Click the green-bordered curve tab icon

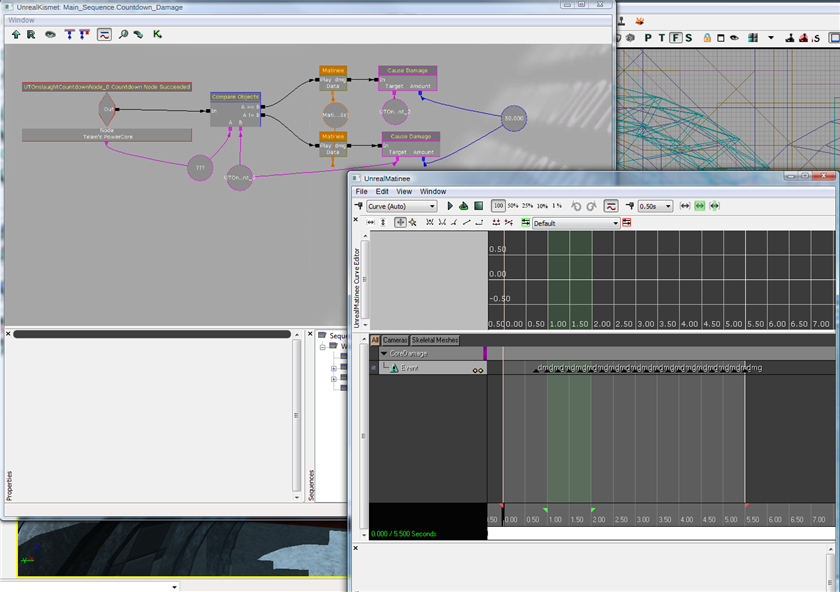tap(526, 222)
